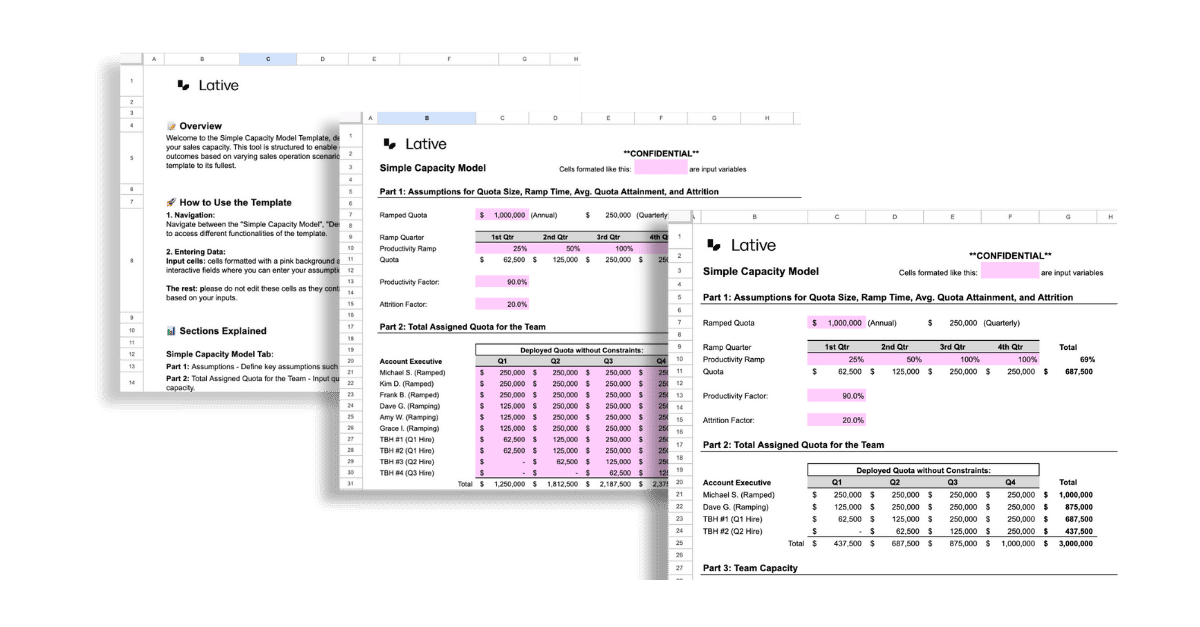Click '**CONFIDENTIAL**' label in the front sheet

tap(1010, 256)
